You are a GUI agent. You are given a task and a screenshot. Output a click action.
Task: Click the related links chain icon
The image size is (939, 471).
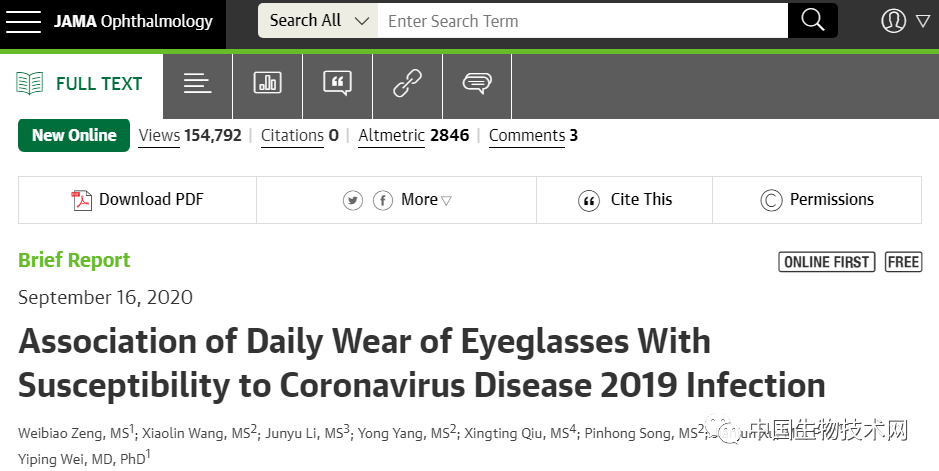pyautogui.click(x=407, y=84)
